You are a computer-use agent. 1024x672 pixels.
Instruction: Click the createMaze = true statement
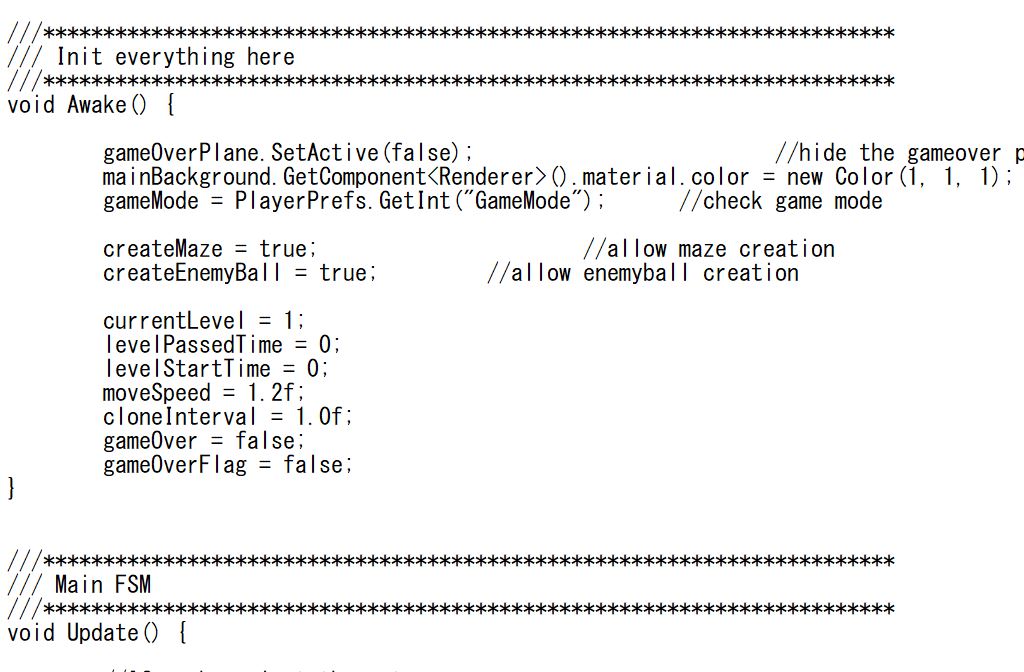click(x=210, y=249)
